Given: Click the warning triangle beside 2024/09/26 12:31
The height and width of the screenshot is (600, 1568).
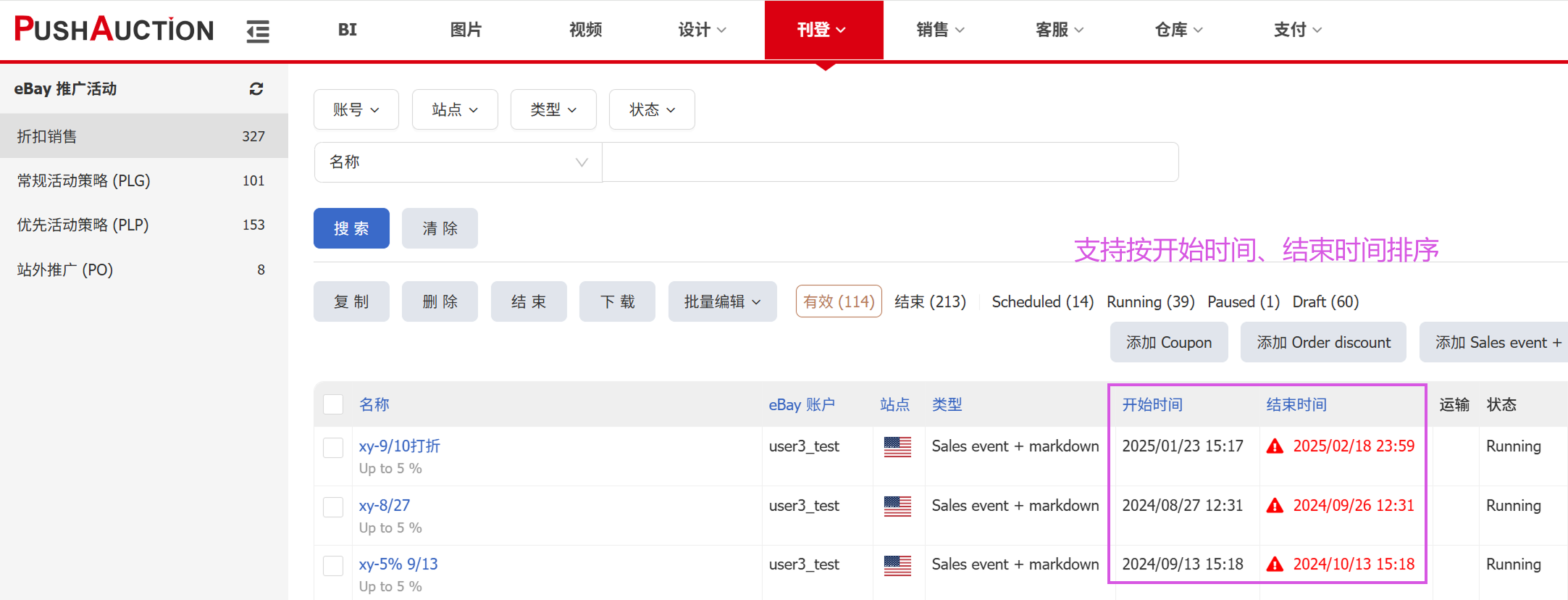Looking at the screenshot, I should pyautogui.click(x=1275, y=506).
